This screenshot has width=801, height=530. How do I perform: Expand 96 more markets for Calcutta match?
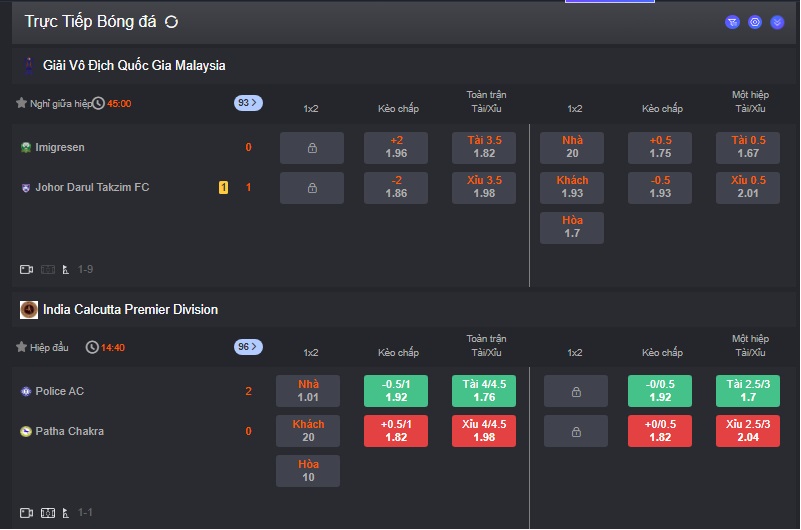[248, 347]
